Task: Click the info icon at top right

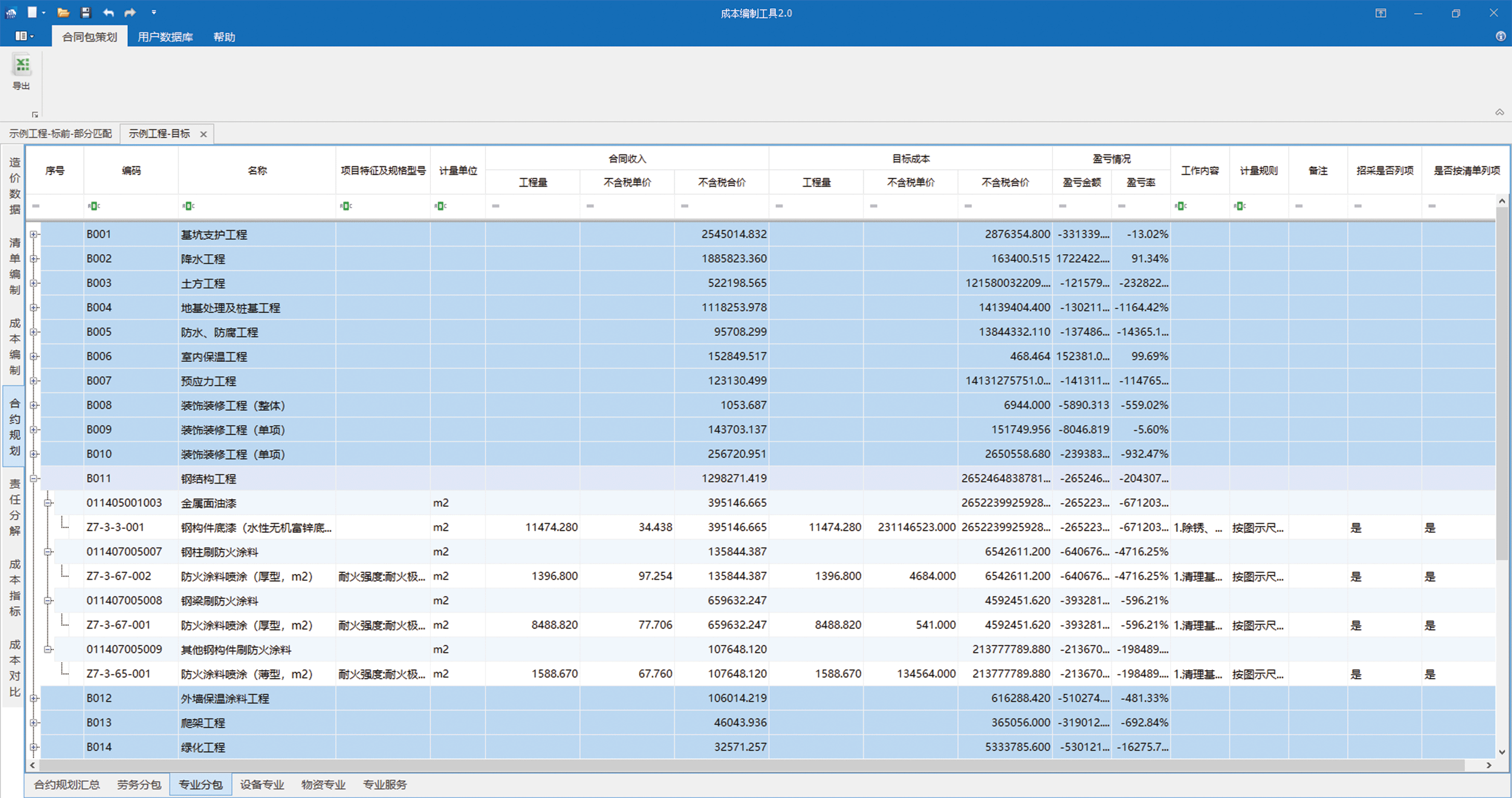Action: tap(1500, 36)
